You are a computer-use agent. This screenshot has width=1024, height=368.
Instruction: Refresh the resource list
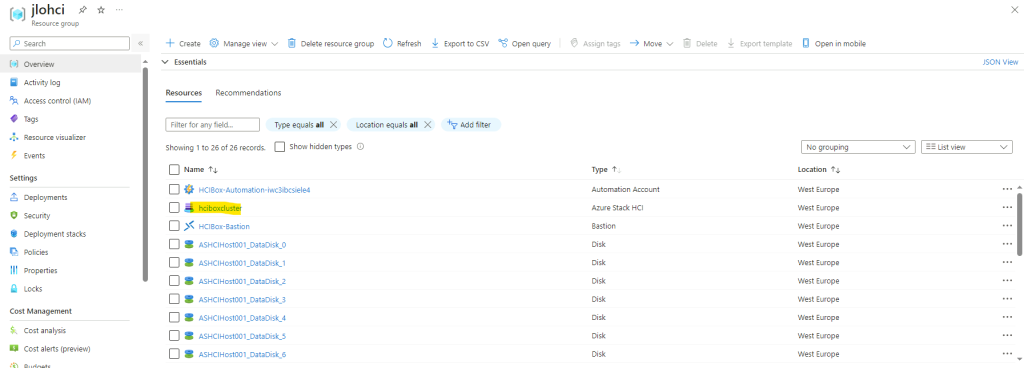(402, 44)
